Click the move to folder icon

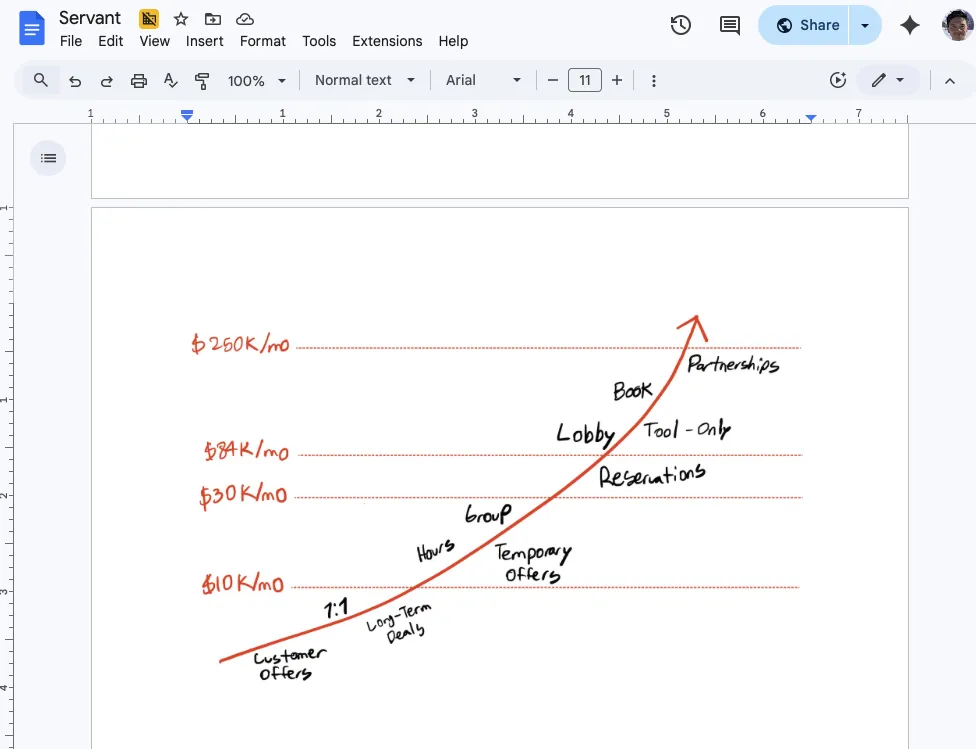213,19
